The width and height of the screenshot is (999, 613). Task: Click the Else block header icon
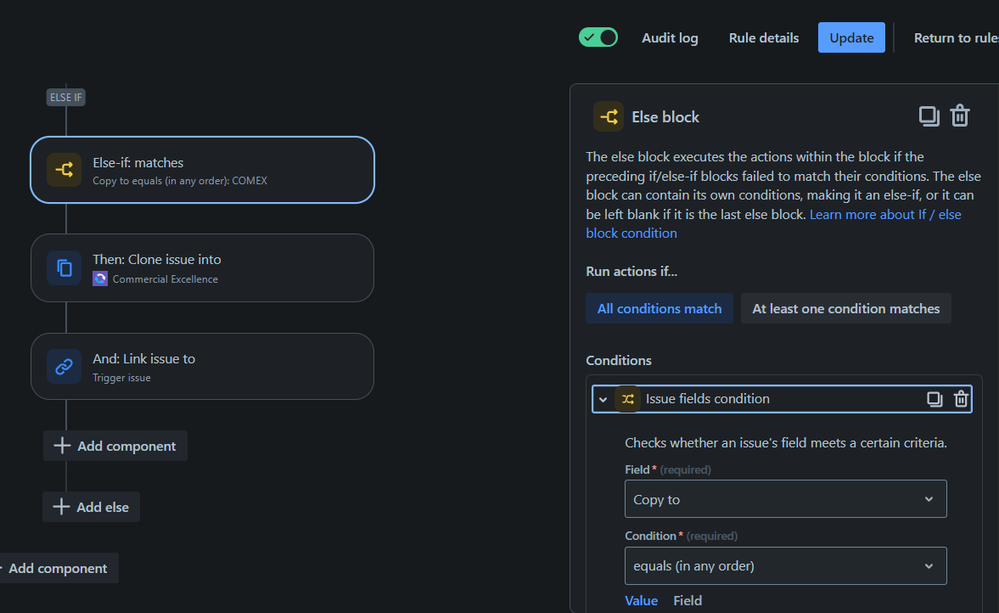click(608, 117)
